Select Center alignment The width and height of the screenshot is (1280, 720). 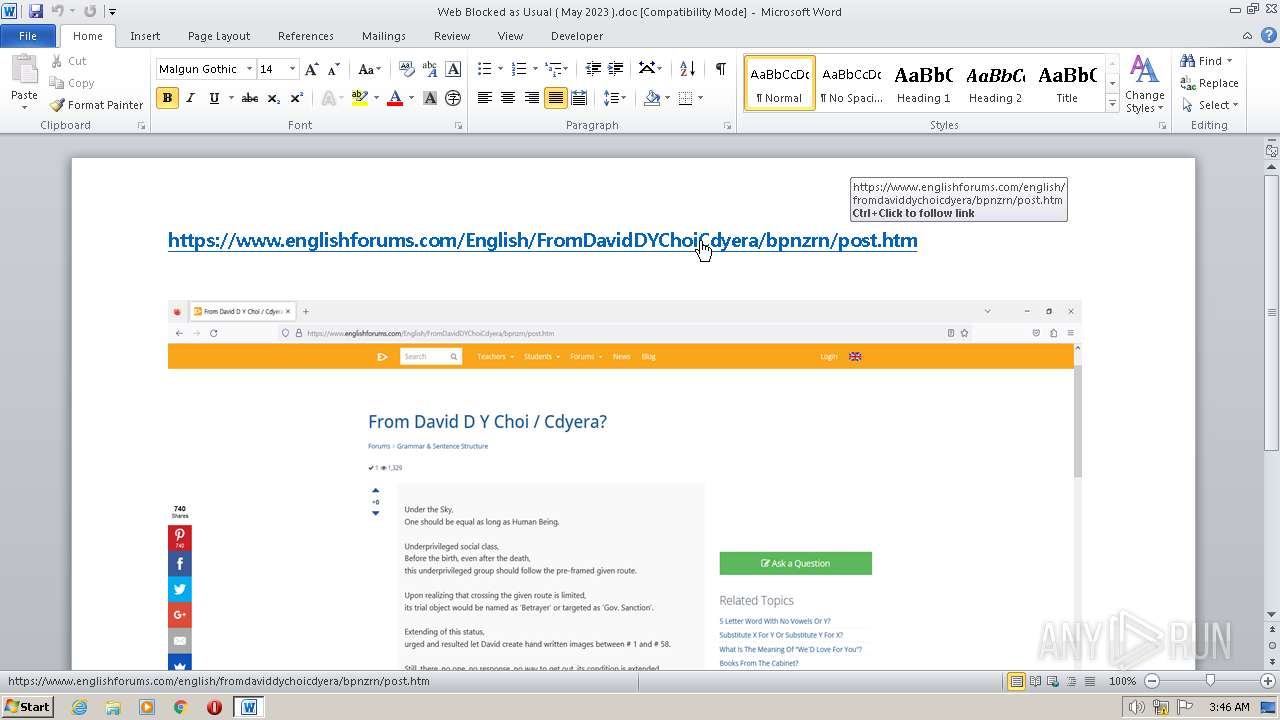(x=508, y=98)
